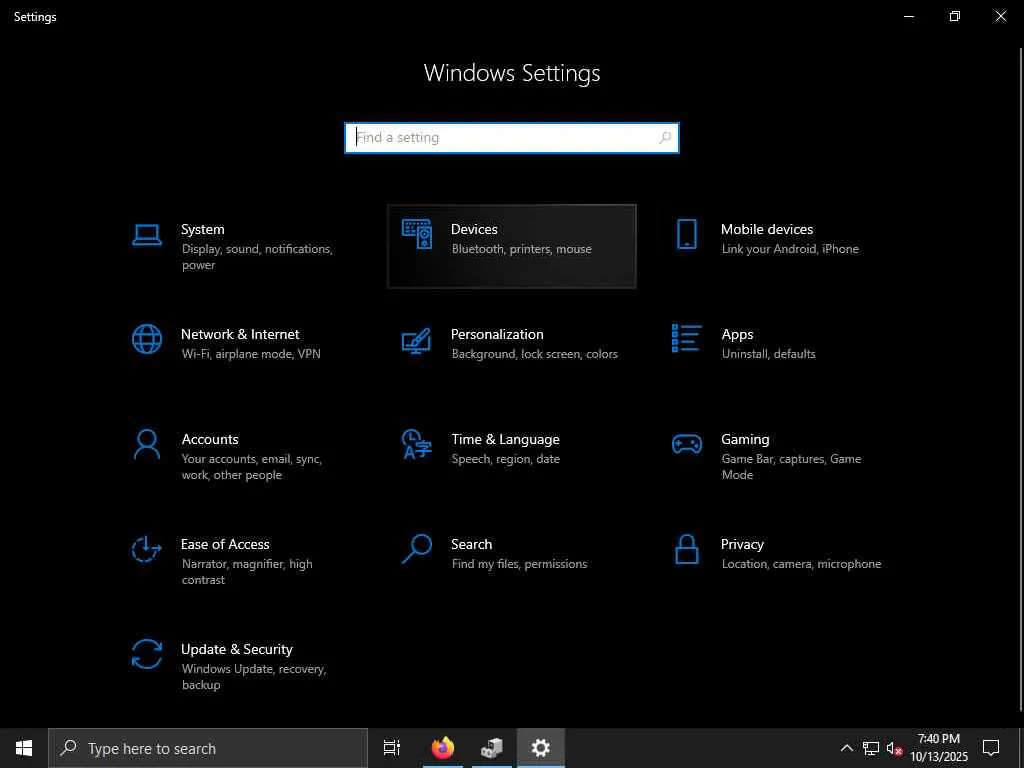
Task: Click 'Uninstall, defaults' text
Action: (x=769, y=354)
